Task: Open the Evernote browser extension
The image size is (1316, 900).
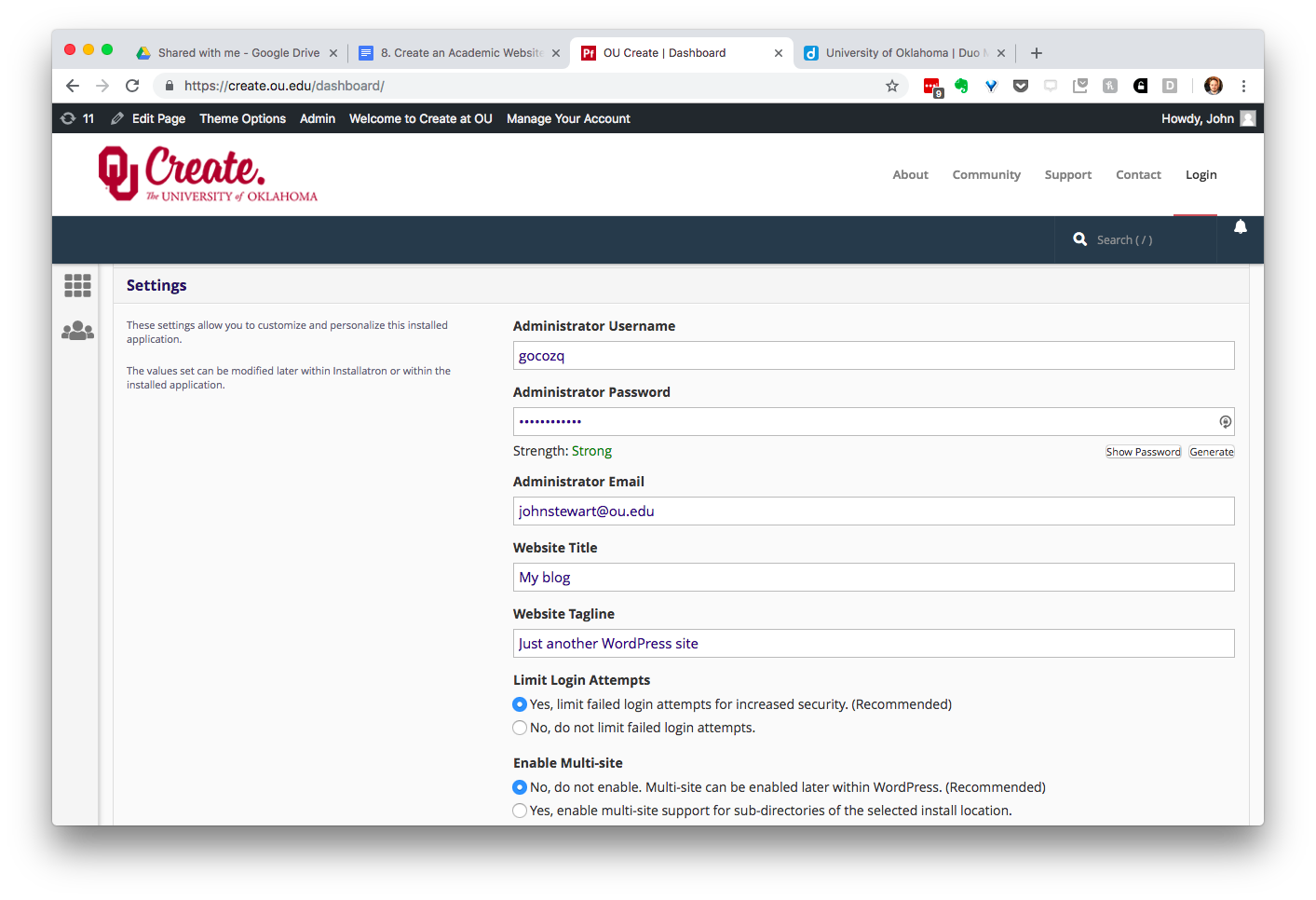Action: coord(961,86)
